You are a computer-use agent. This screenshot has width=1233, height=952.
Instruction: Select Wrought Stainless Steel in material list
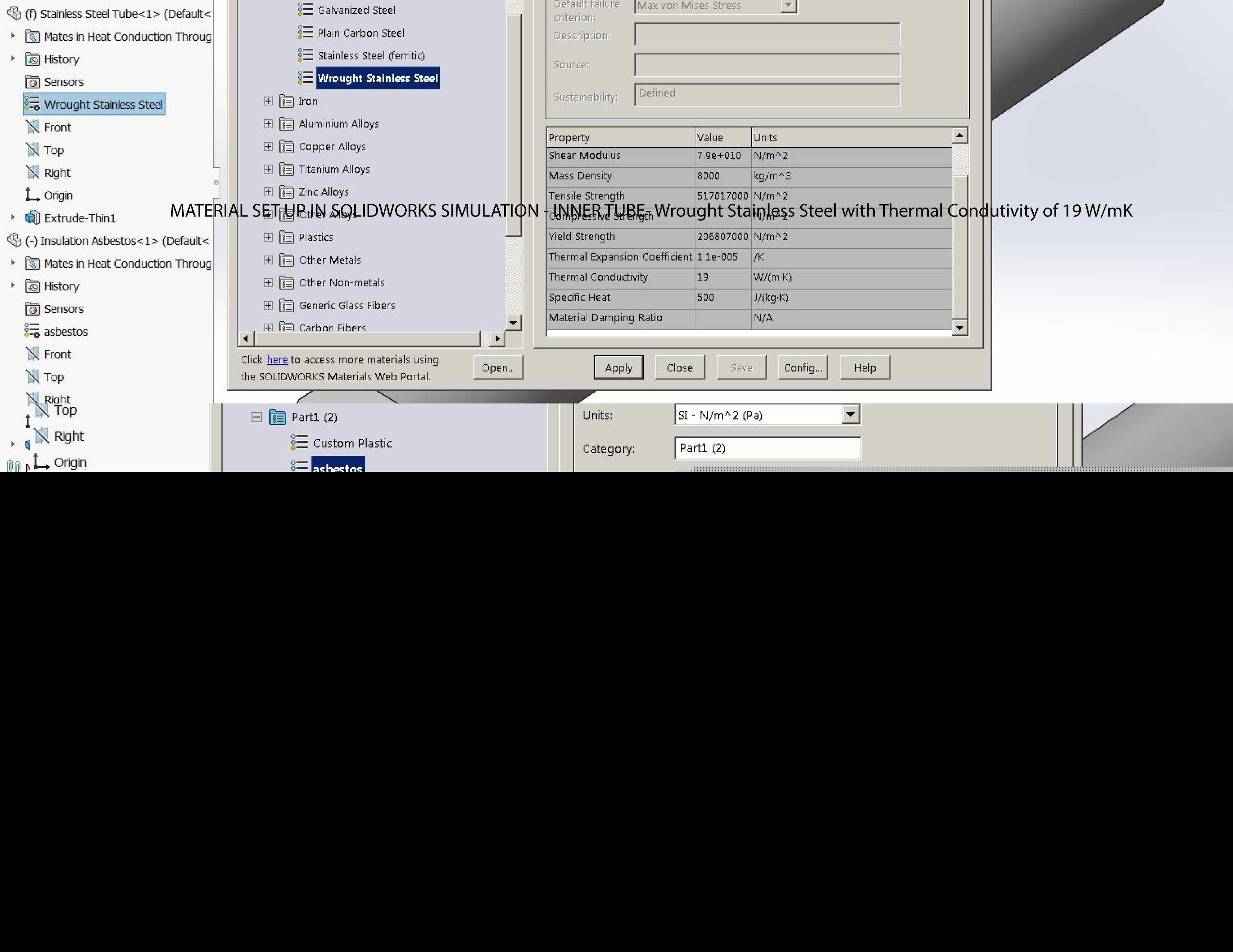378,78
